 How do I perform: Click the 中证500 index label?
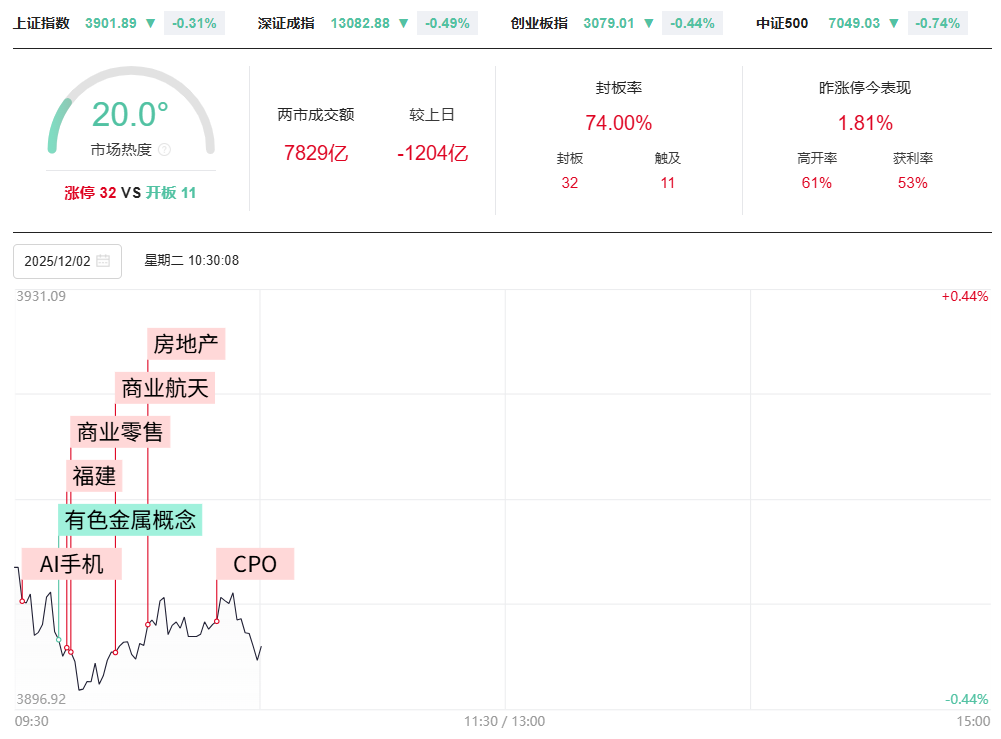pos(782,23)
